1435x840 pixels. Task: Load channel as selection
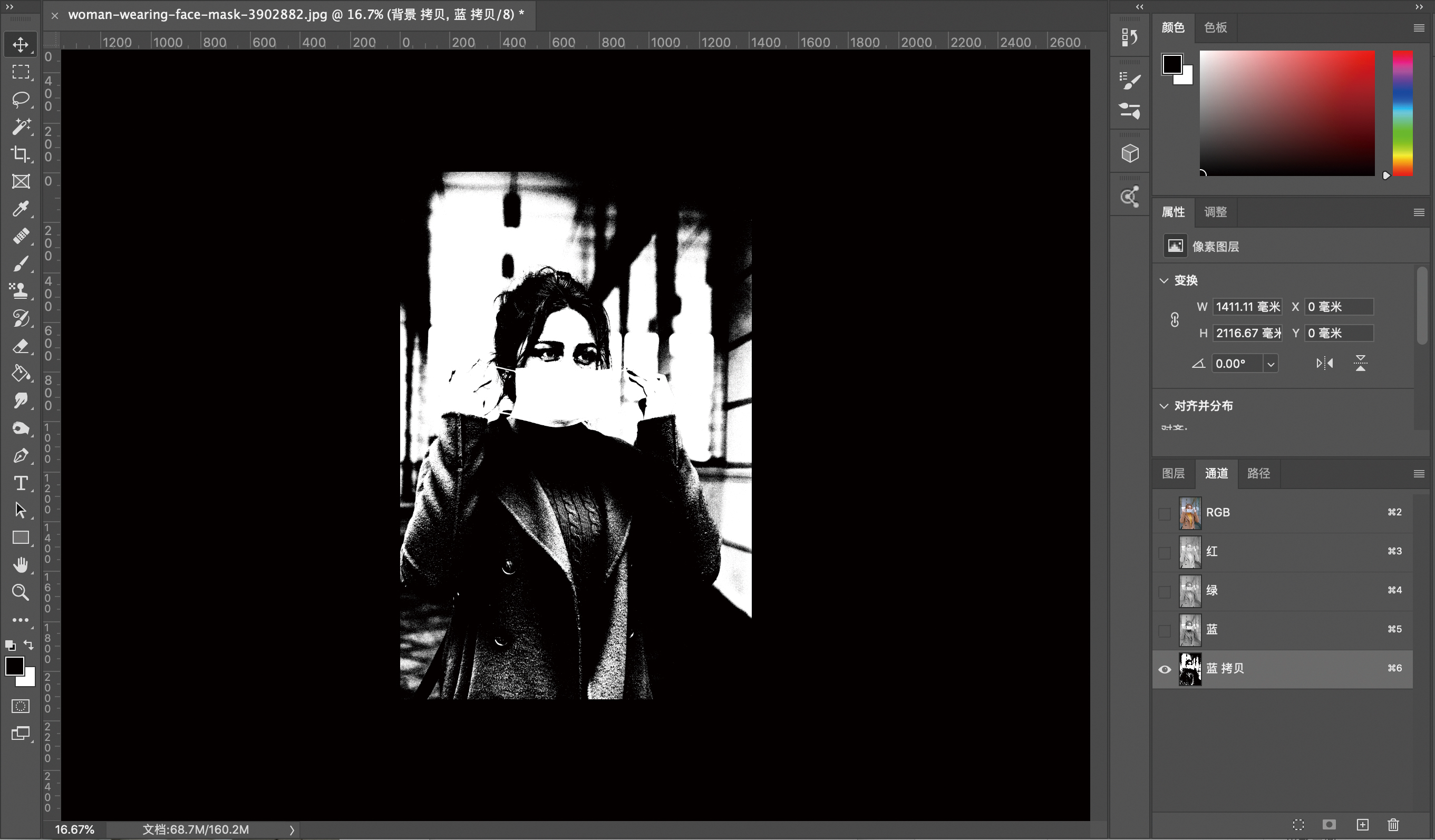(x=1298, y=825)
